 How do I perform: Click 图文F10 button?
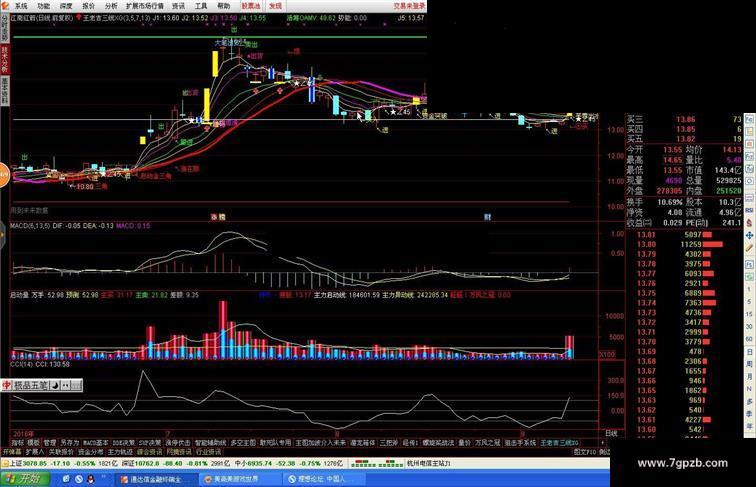585,452
